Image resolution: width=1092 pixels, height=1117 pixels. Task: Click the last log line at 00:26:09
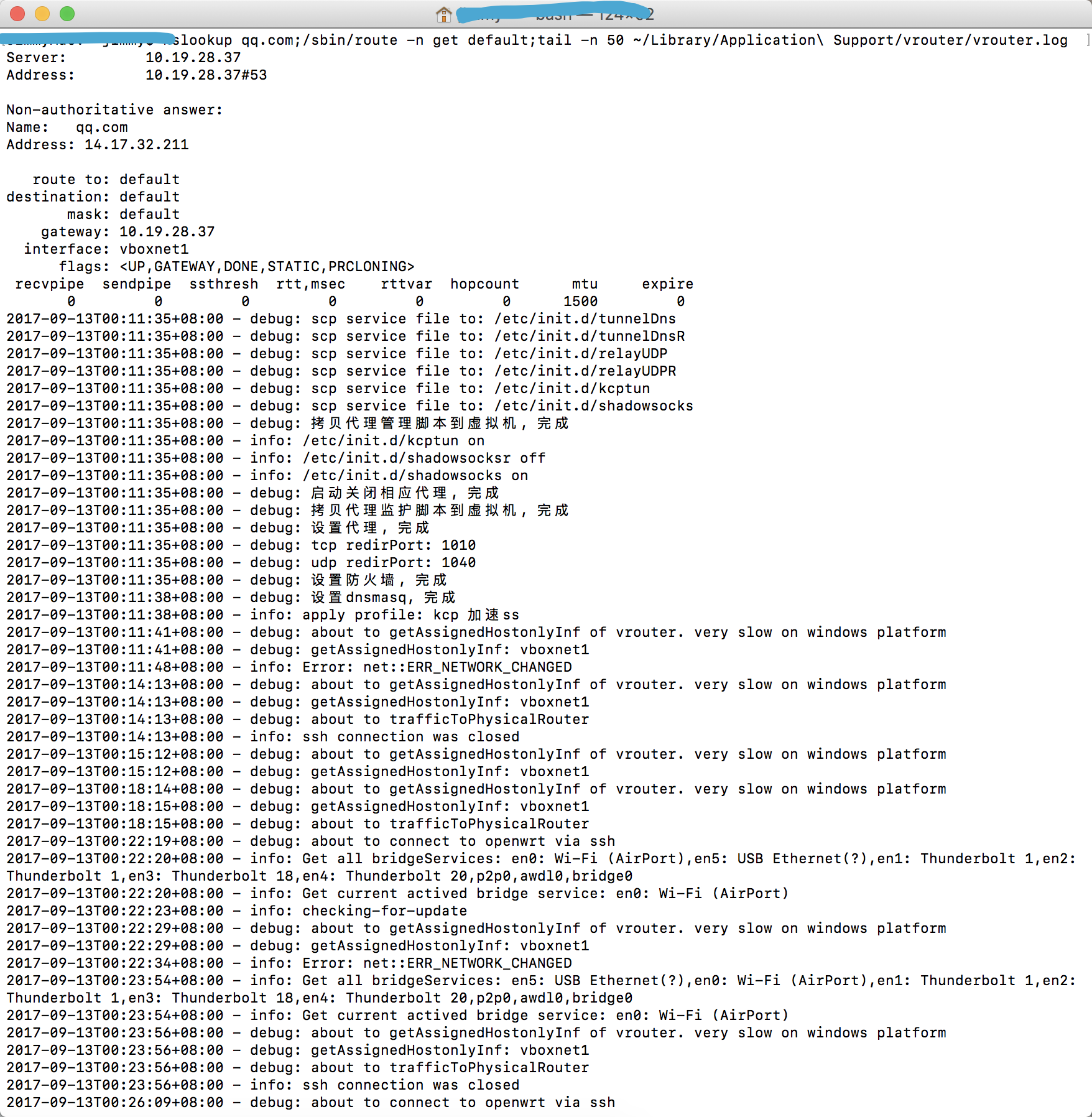click(x=311, y=1102)
